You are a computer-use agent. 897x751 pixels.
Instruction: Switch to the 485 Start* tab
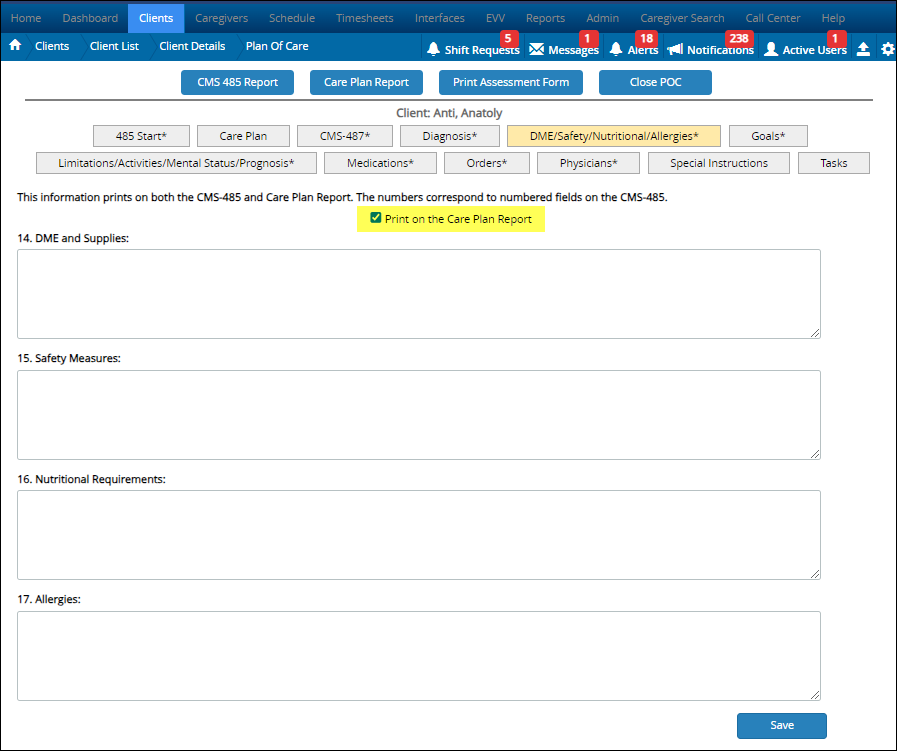pos(141,136)
